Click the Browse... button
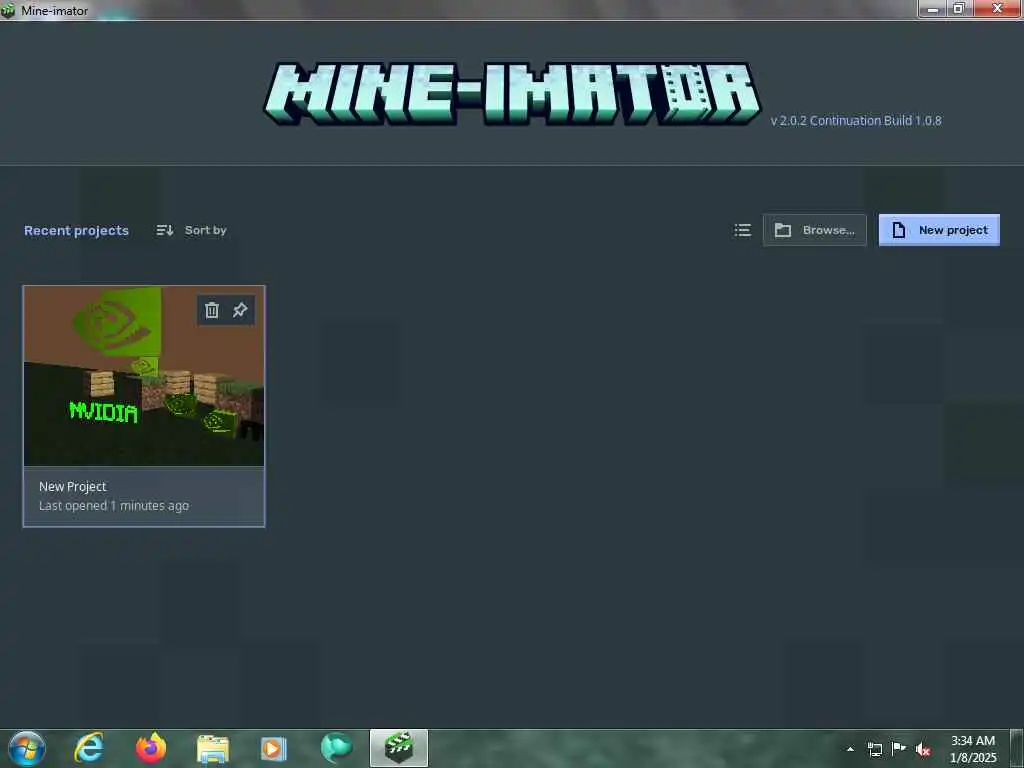Image resolution: width=1024 pixels, height=768 pixels. coord(814,230)
